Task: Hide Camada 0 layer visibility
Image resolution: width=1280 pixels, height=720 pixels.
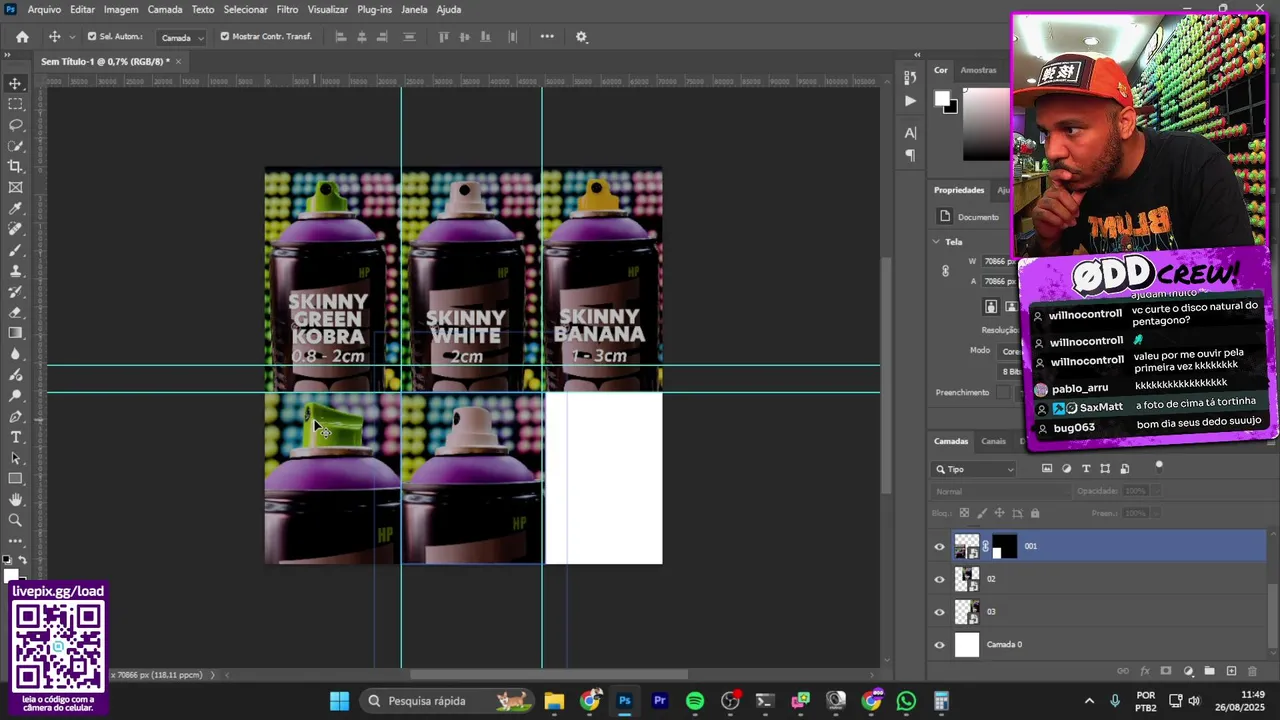Action: pos(939,645)
